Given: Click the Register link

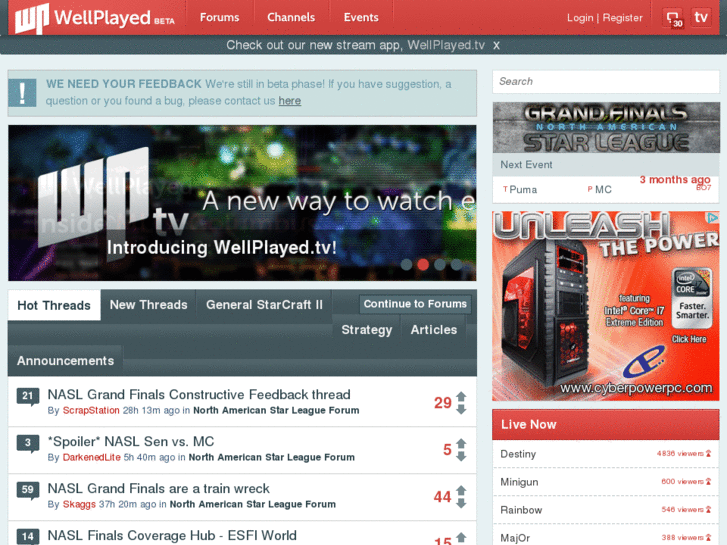Looking at the screenshot, I should [622, 18].
